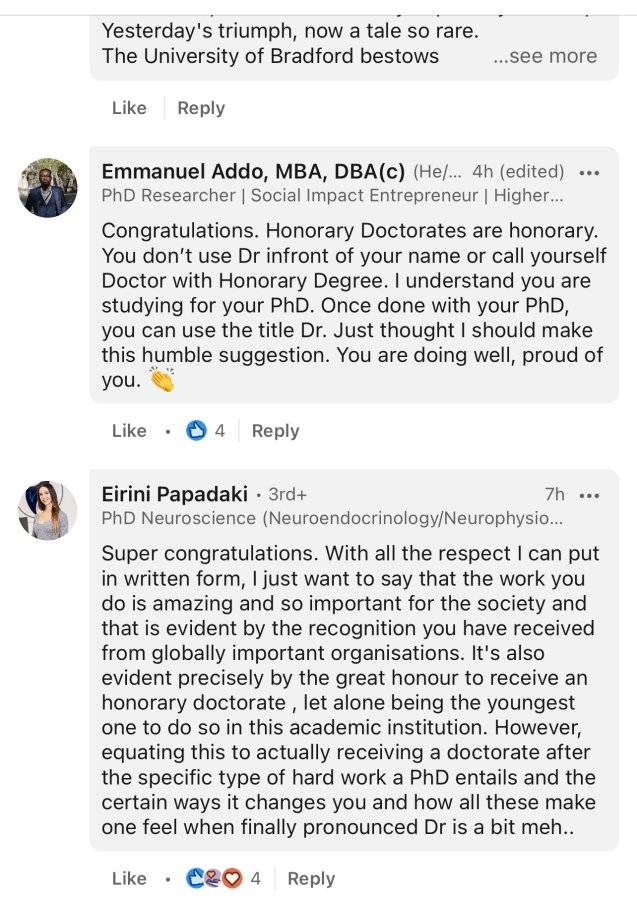Open Eirini Papadaki's profile picture
Image resolution: width=637 pixels, height=900 pixels.
coord(48,510)
